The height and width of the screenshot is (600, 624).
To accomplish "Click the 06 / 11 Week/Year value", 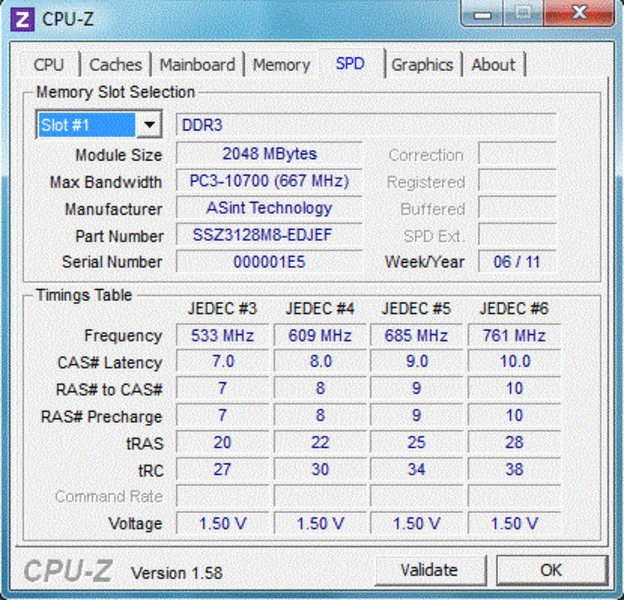I will point(517,262).
